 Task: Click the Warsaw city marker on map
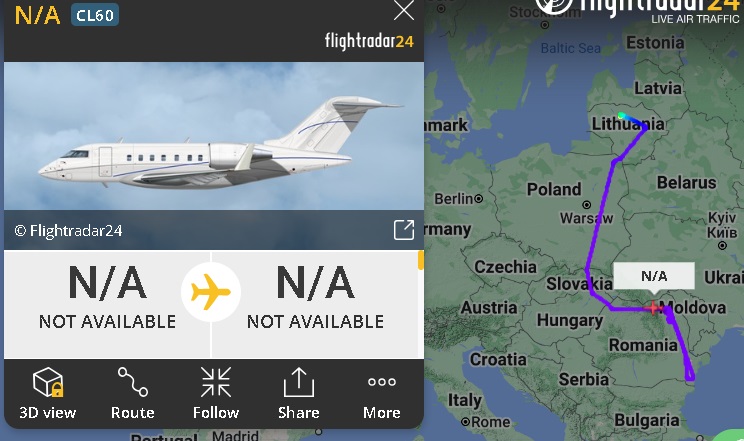coord(587,205)
